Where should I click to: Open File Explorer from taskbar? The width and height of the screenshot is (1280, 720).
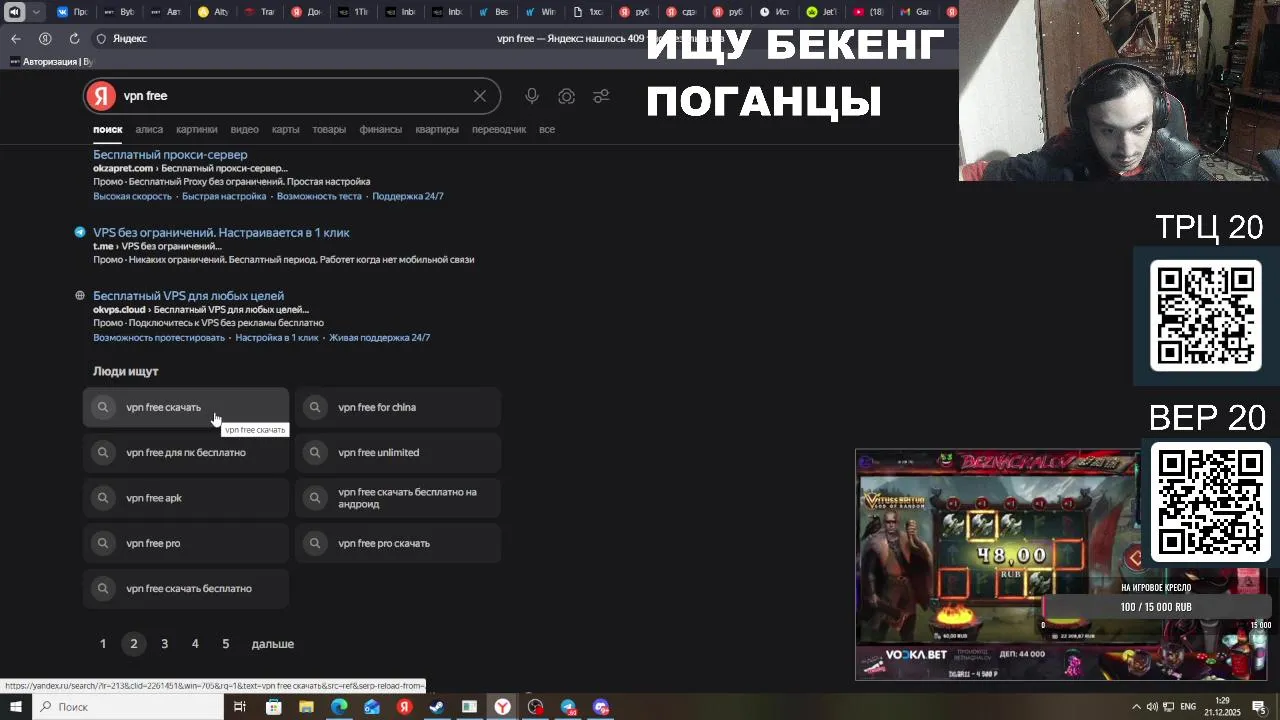pos(306,707)
